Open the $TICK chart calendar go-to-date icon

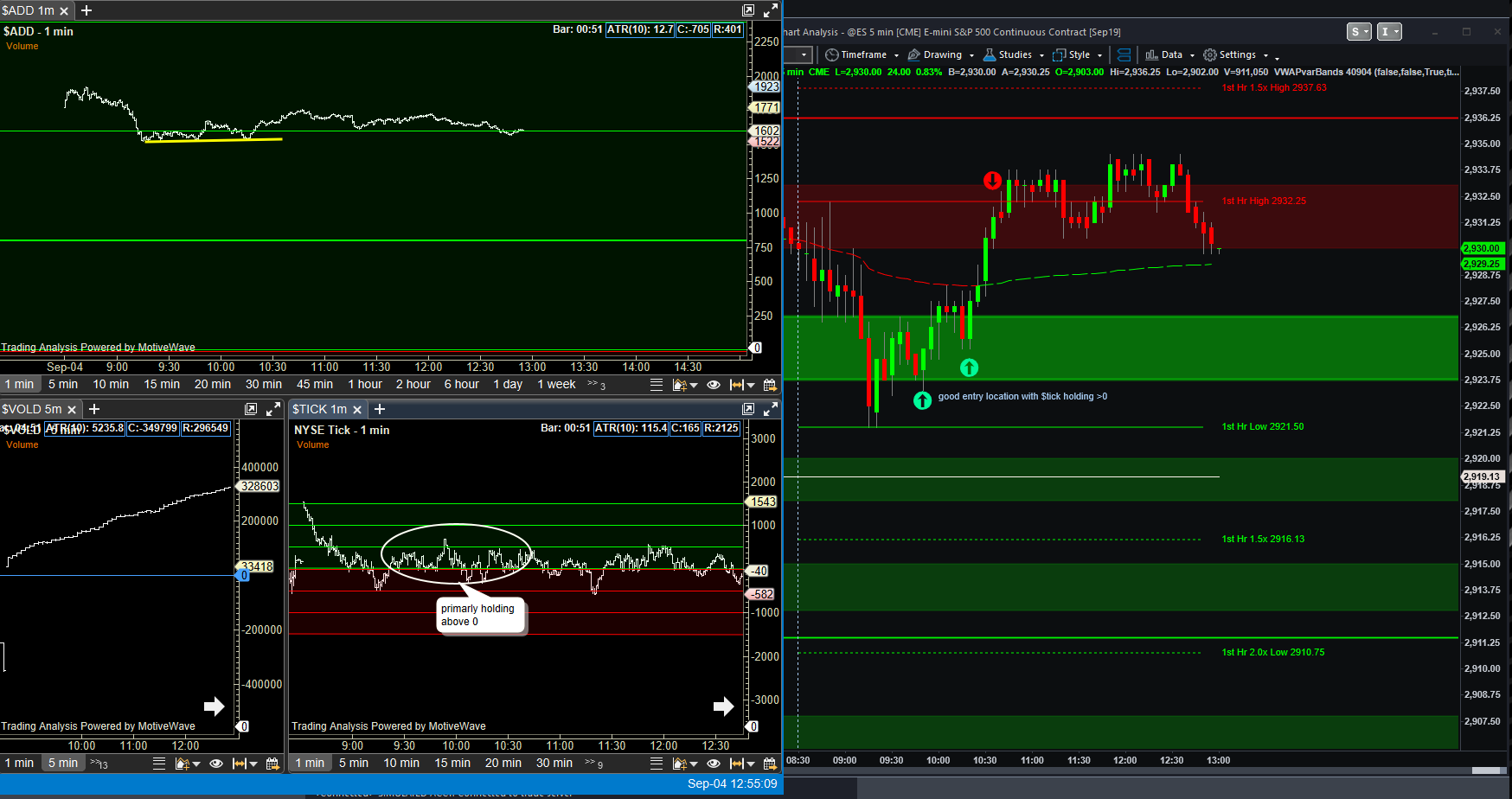click(770, 764)
